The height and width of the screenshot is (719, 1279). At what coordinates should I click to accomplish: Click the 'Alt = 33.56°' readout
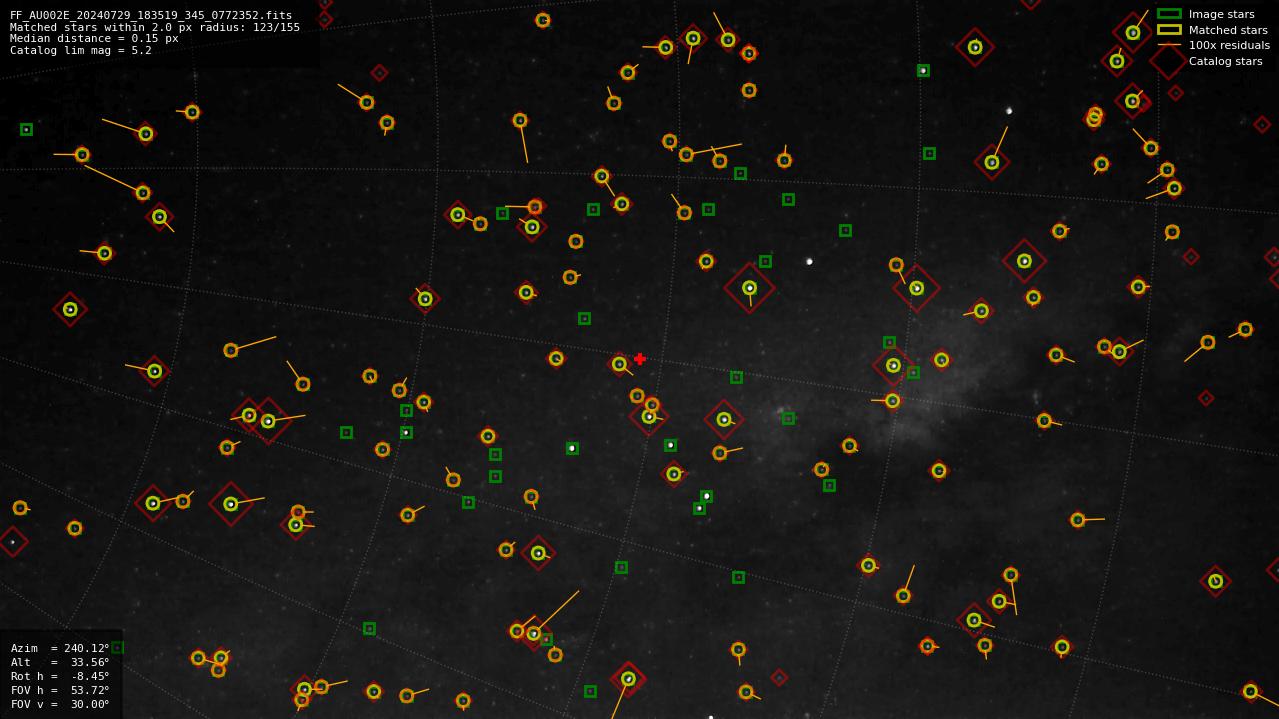pos(60,662)
